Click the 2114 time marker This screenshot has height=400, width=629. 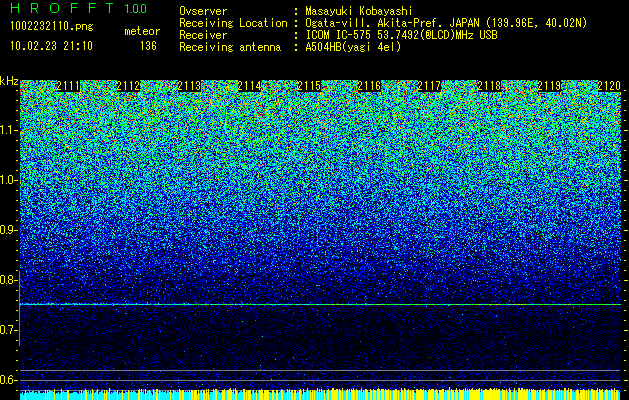pyautogui.click(x=249, y=86)
